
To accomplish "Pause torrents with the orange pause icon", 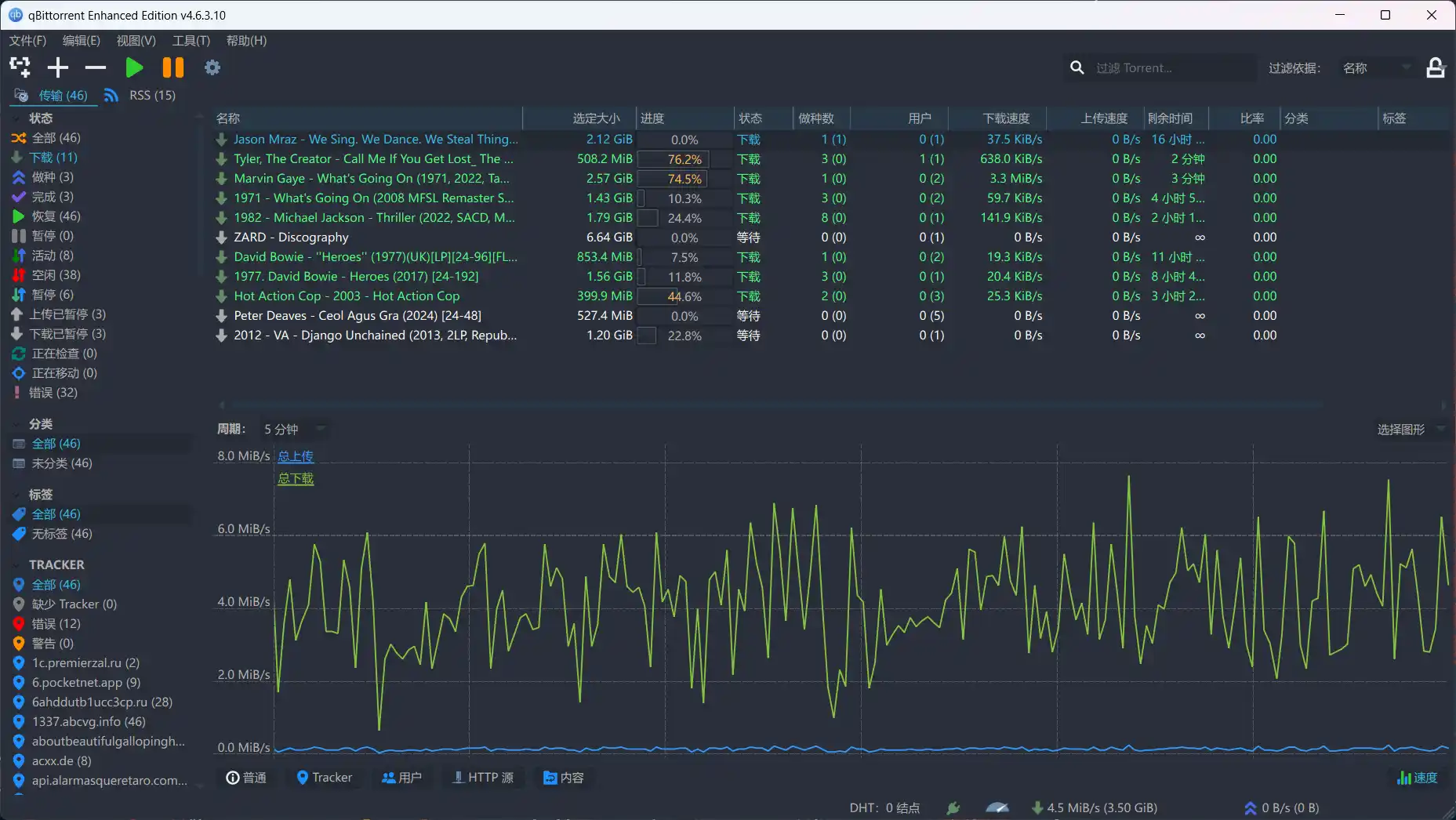I will click(x=172, y=67).
